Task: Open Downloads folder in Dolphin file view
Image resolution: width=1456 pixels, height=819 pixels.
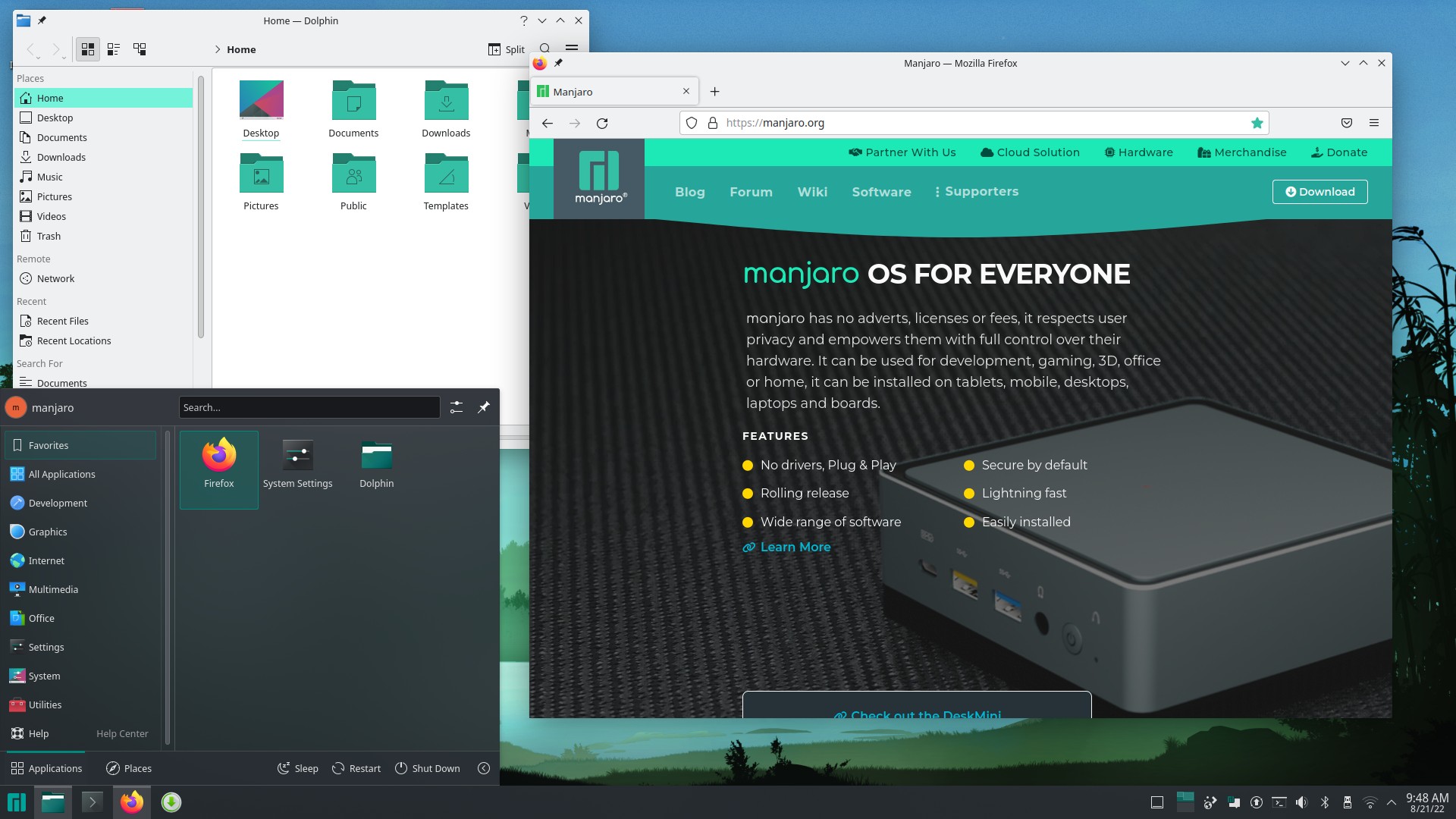Action: pyautogui.click(x=446, y=109)
